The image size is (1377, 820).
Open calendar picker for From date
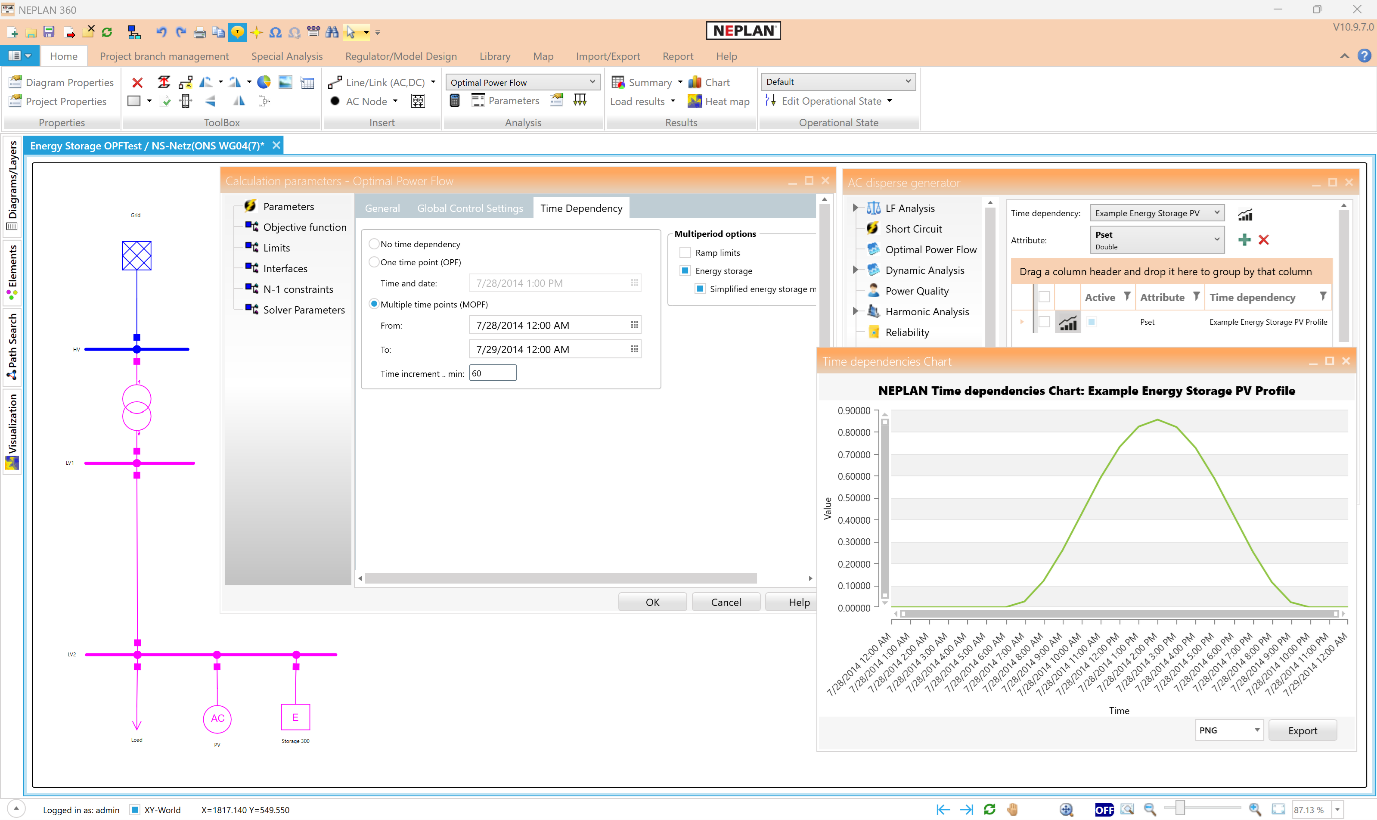634,325
